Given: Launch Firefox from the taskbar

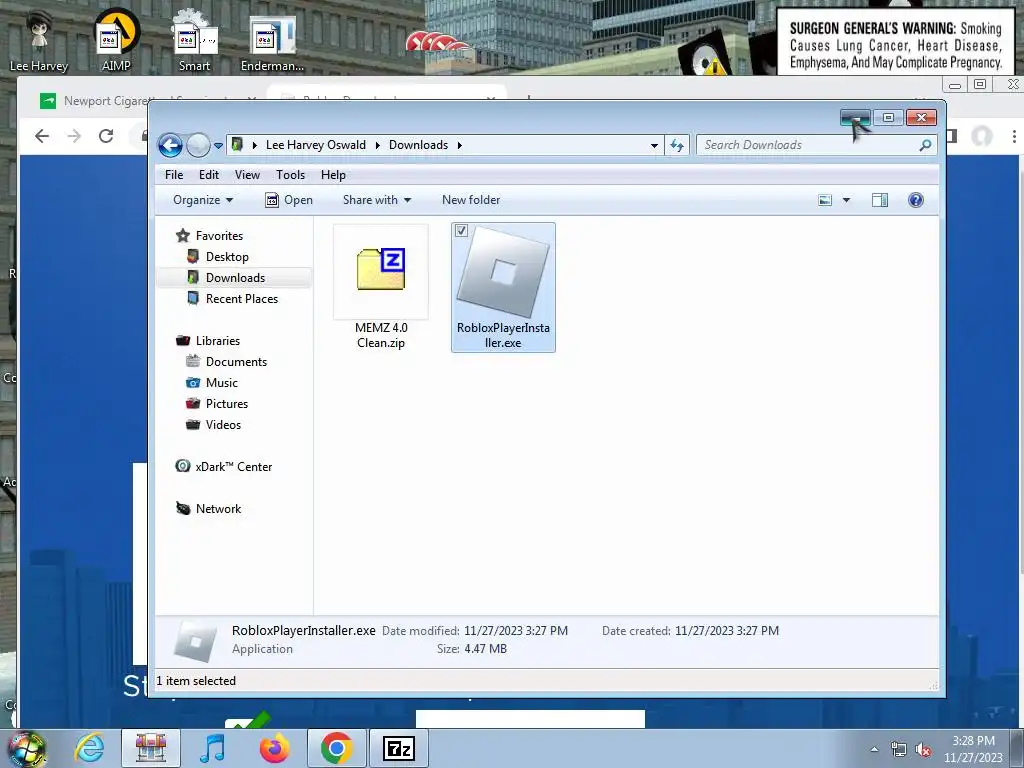Looking at the screenshot, I should tap(274, 748).
